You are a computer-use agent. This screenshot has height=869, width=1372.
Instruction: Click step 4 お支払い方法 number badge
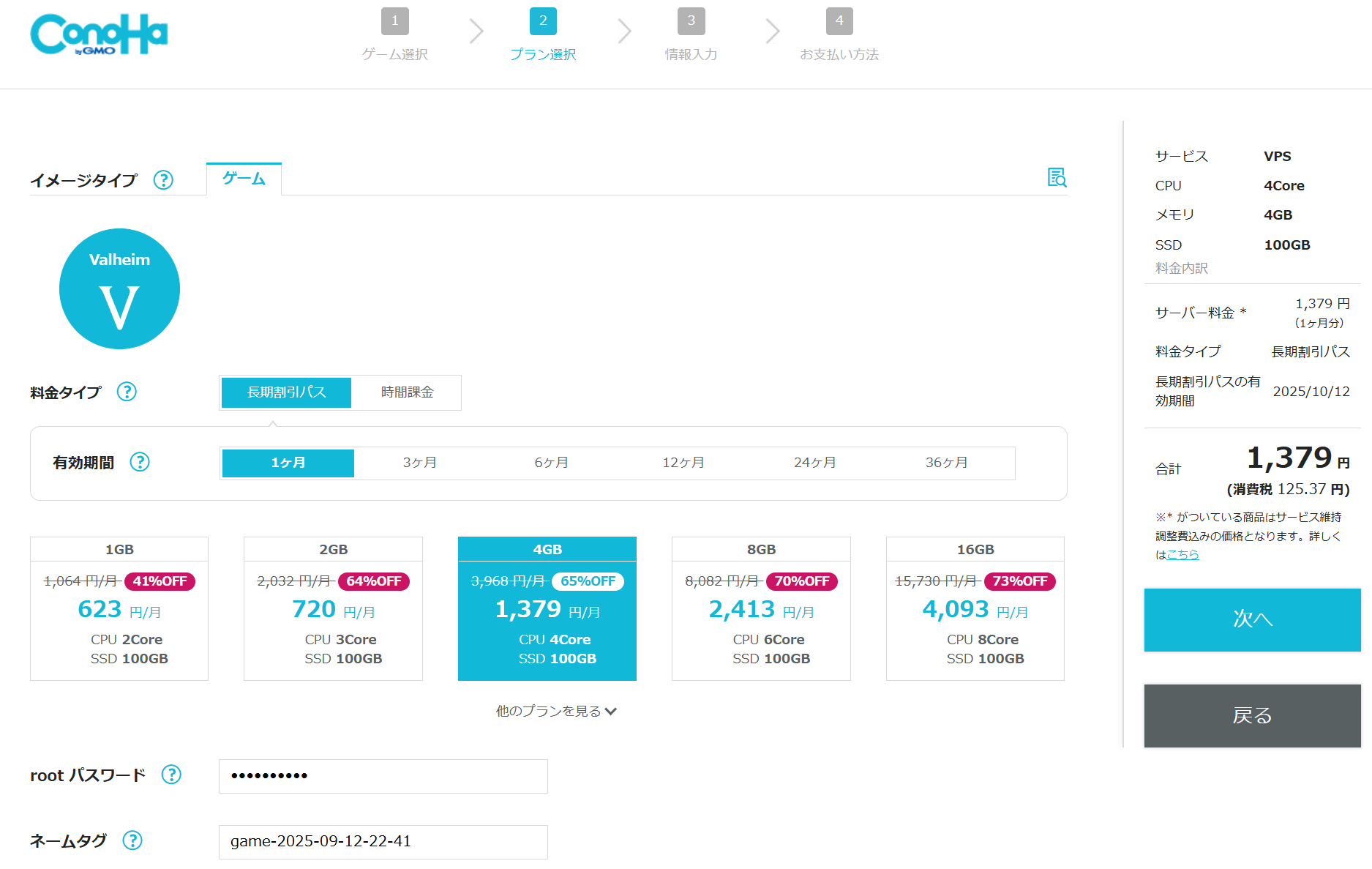(839, 21)
